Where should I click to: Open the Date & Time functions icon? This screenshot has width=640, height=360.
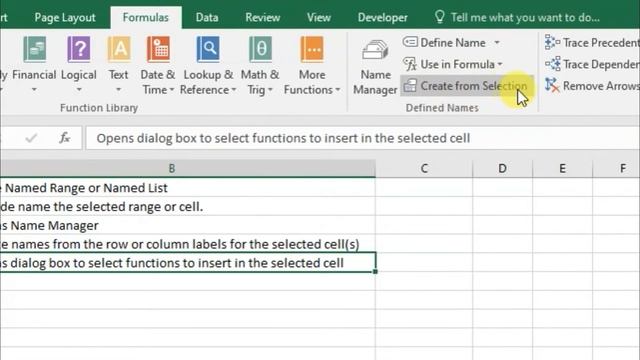point(158,49)
